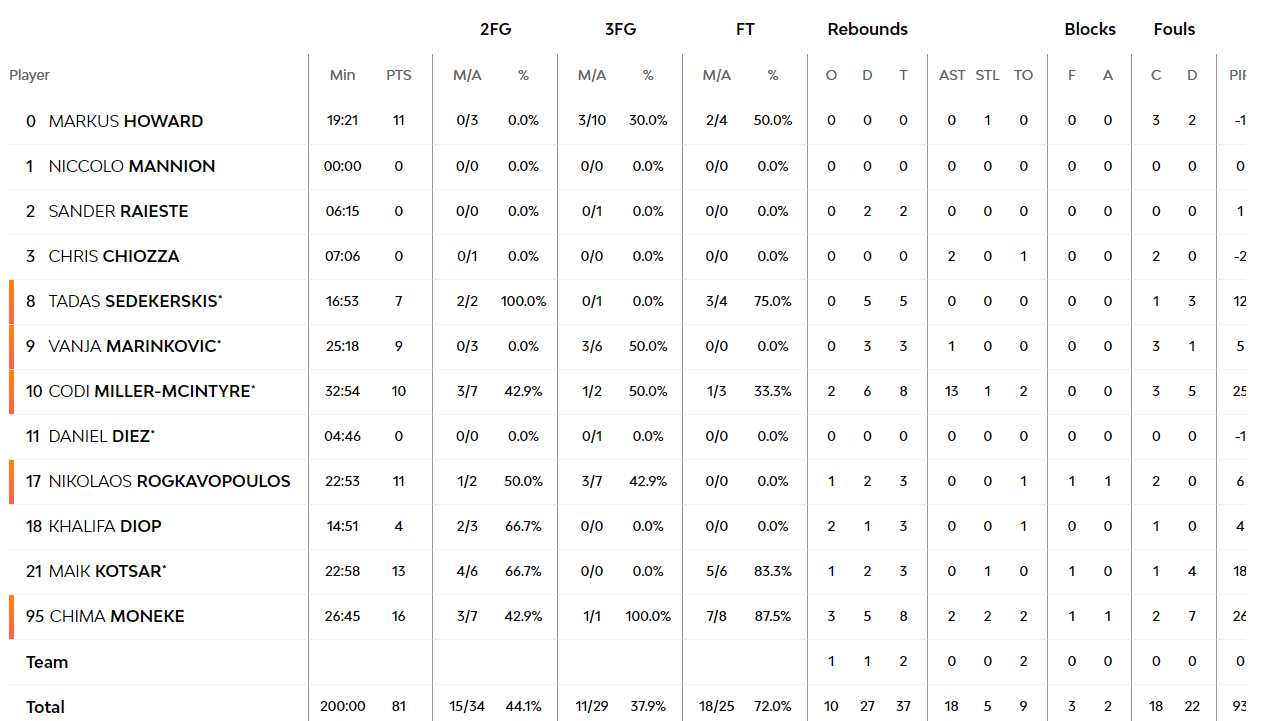The width and height of the screenshot is (1267, 721).
Task: Click the Total row label
Action: point(45,707)
